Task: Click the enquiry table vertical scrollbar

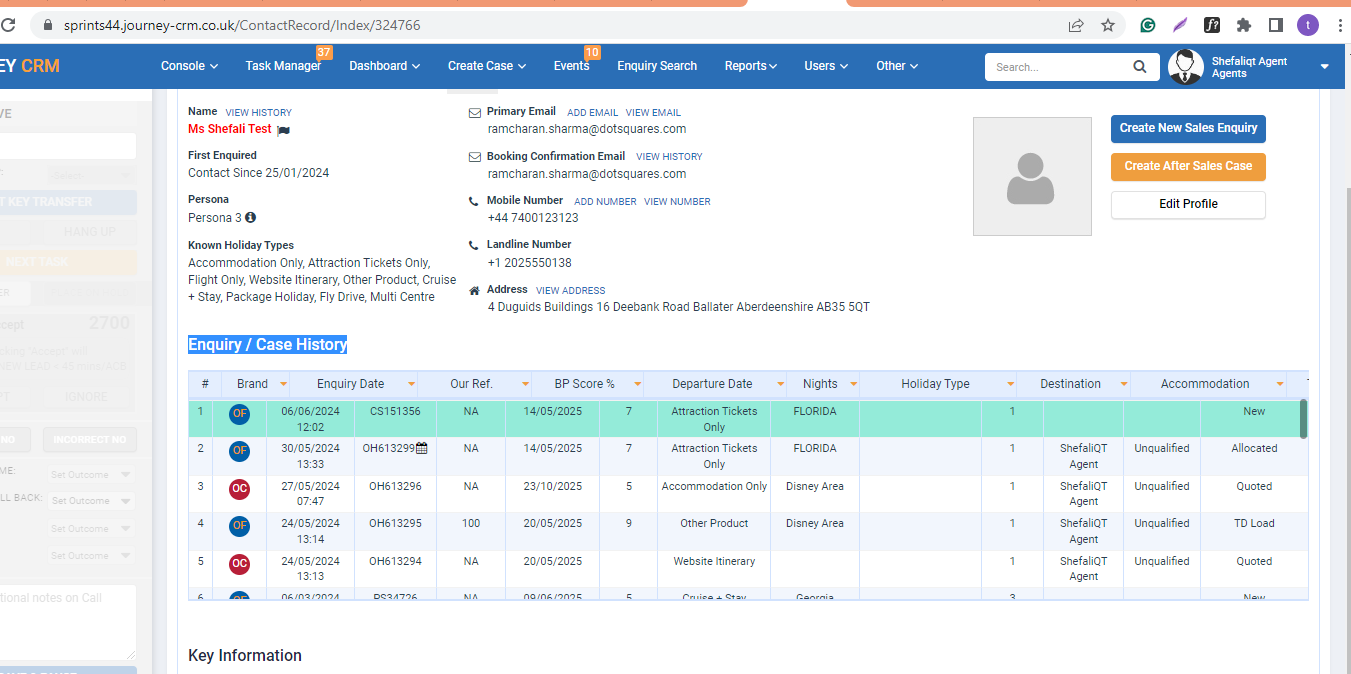Action: point(1303,418)
